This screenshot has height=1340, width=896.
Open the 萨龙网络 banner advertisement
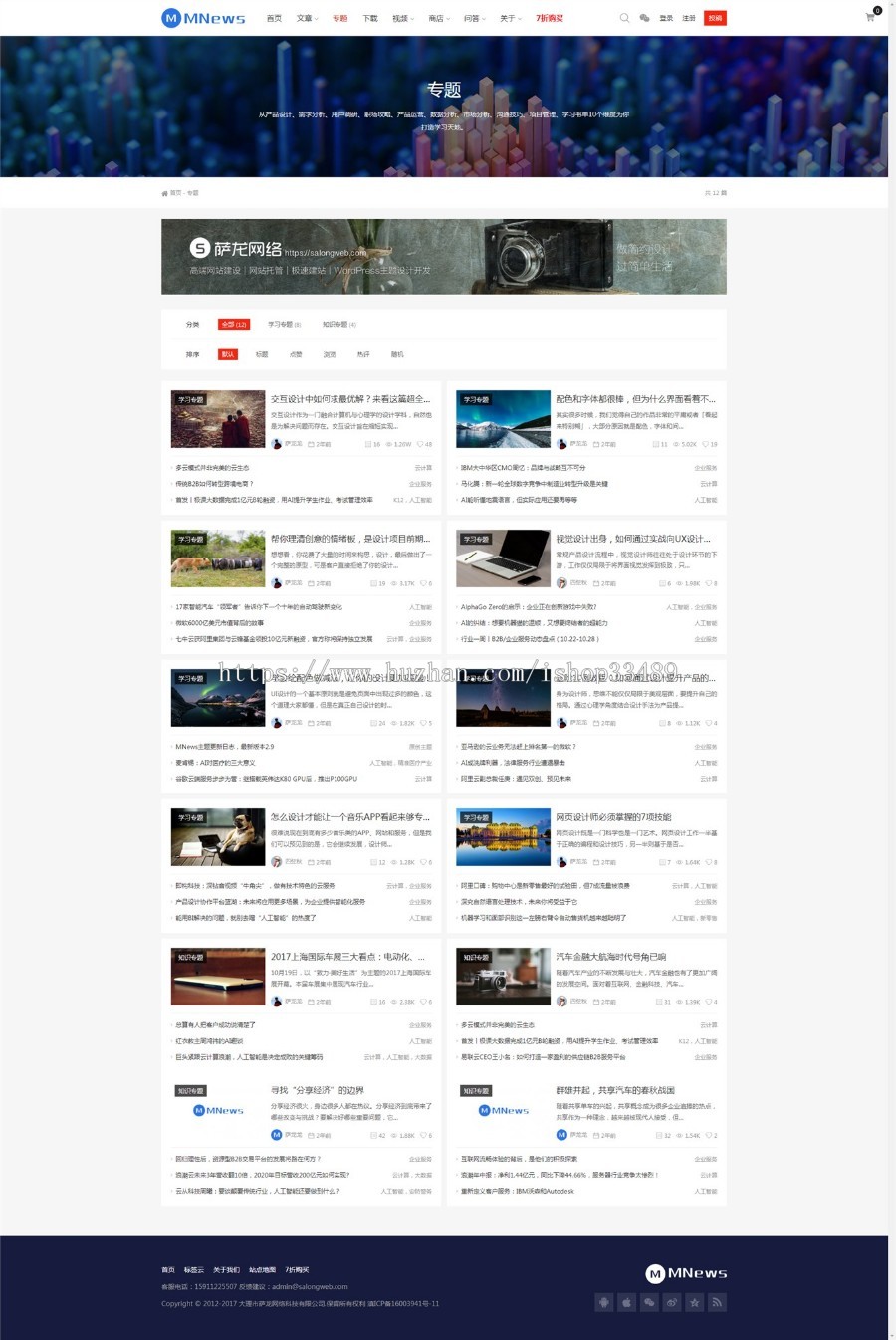(x=444, y=257)
